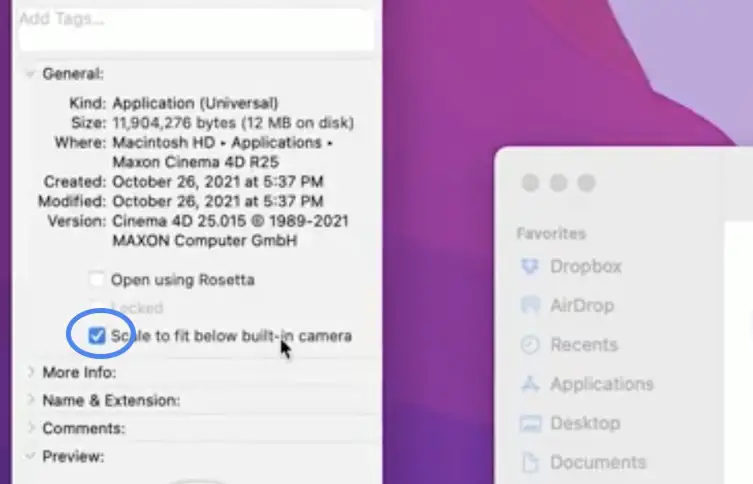Click the dimmed Locked checkbox
Viewport: 753px width, 484px height.
pos(97,308)
